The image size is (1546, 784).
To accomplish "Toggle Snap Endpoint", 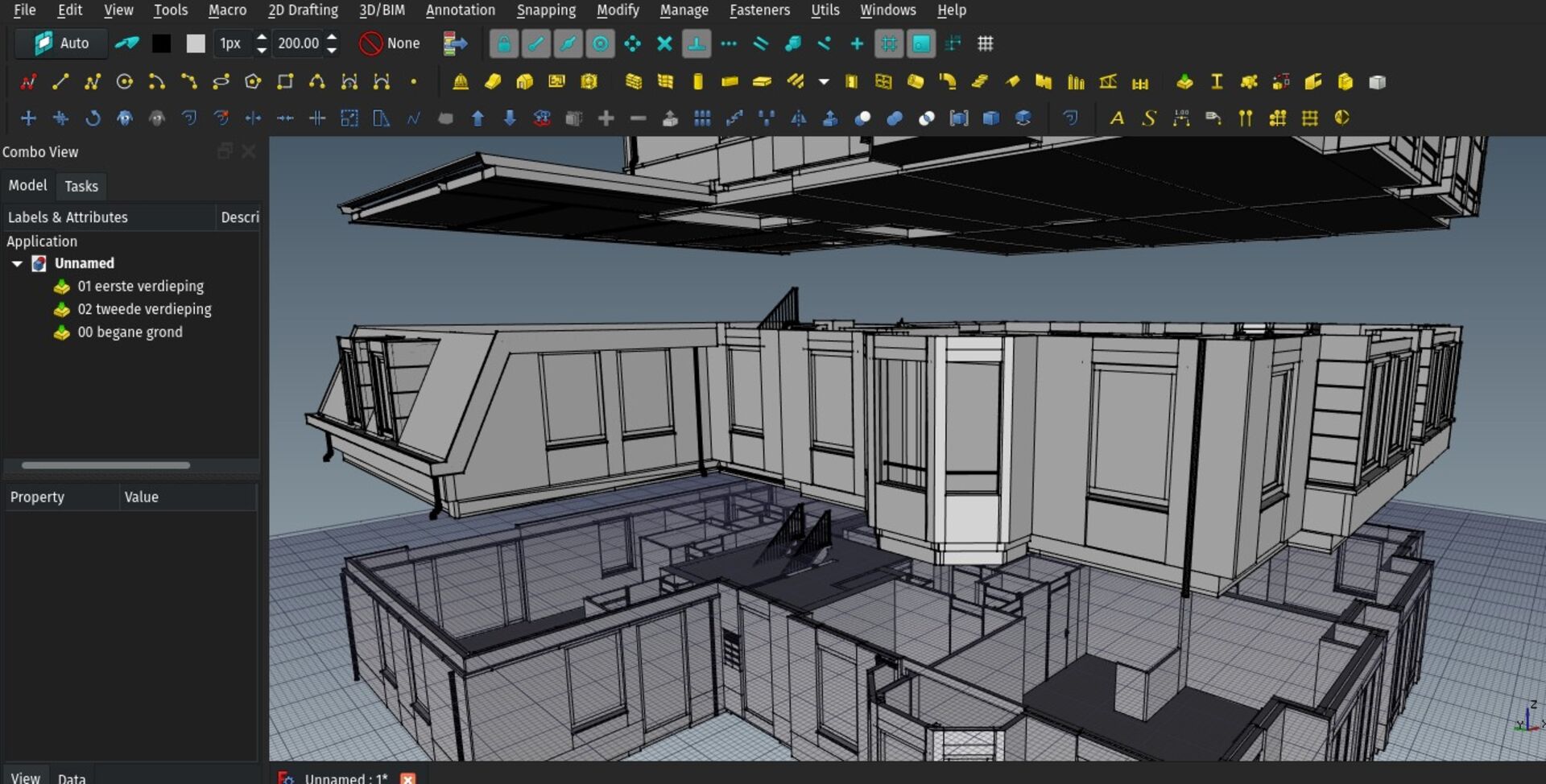I will (536, 43).
